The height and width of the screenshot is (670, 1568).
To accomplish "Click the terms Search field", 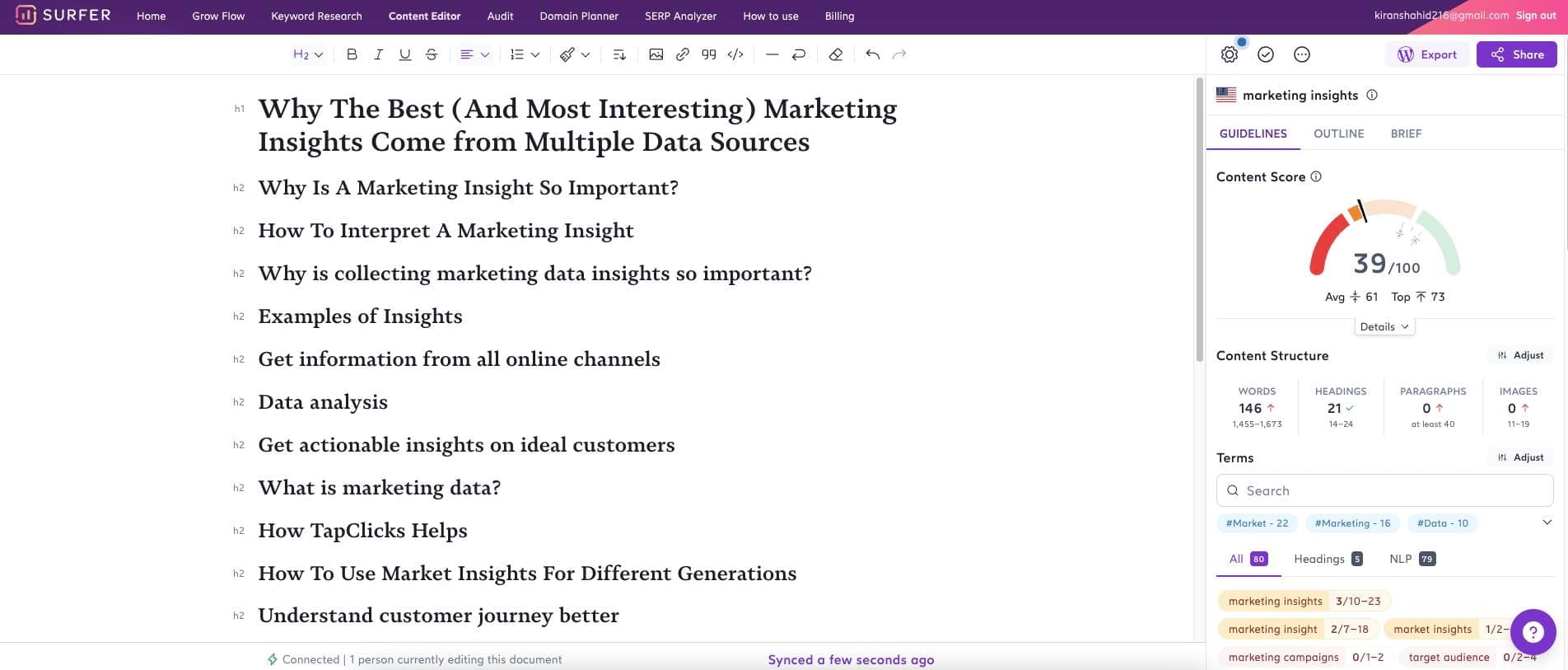I will tap(1384, 490).
